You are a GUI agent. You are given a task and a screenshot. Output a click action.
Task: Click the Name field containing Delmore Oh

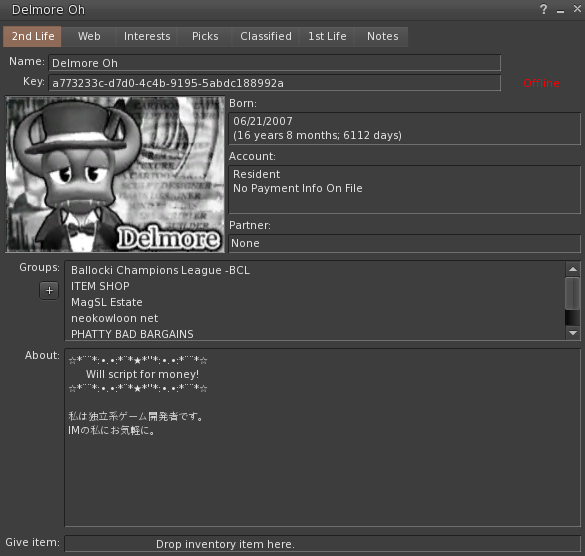275,63
